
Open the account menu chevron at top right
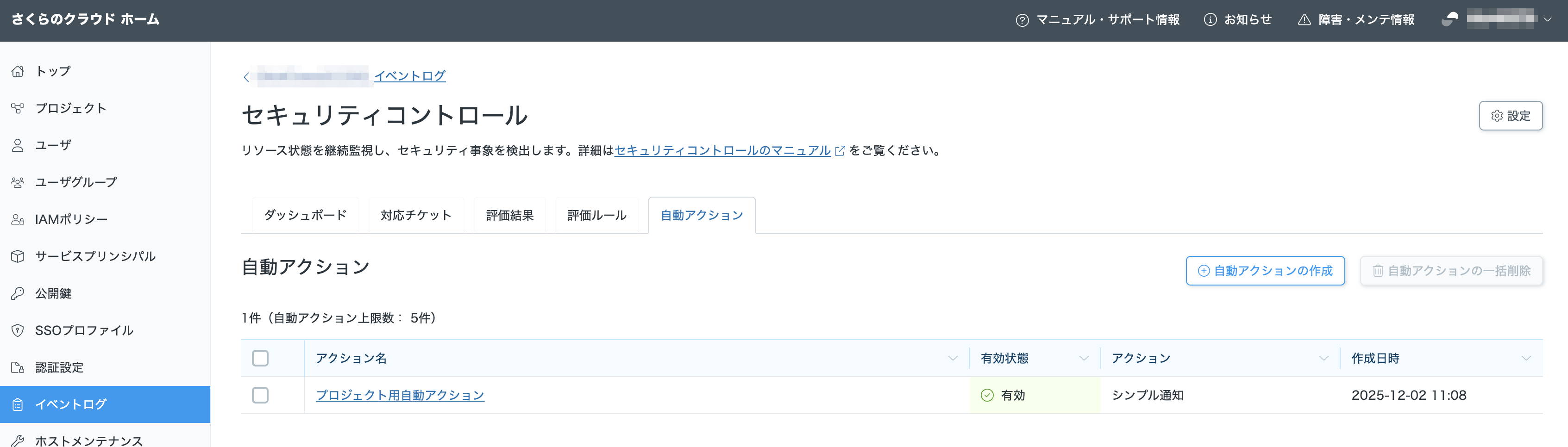coord(1547,20)
